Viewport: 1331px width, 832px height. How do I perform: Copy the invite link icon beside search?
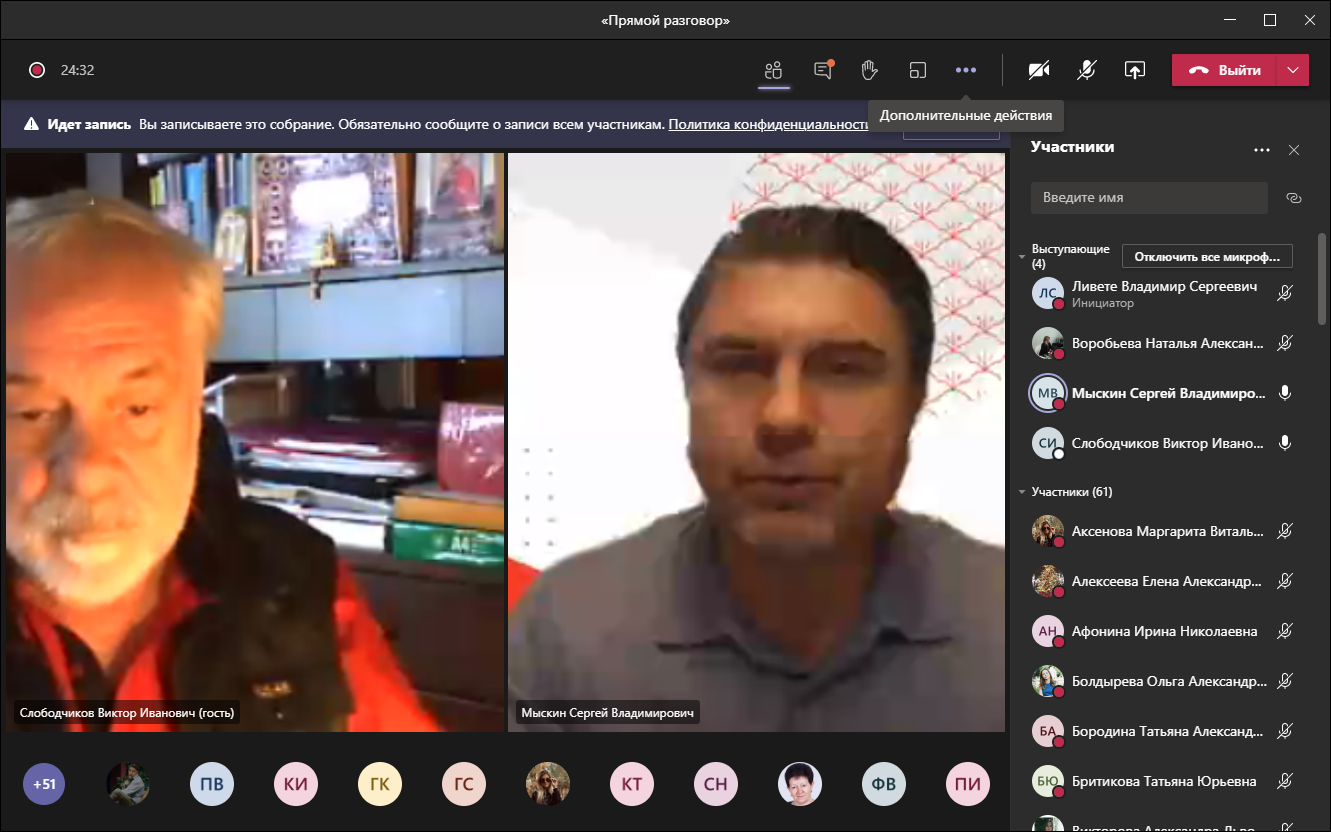click(1293, 198)
